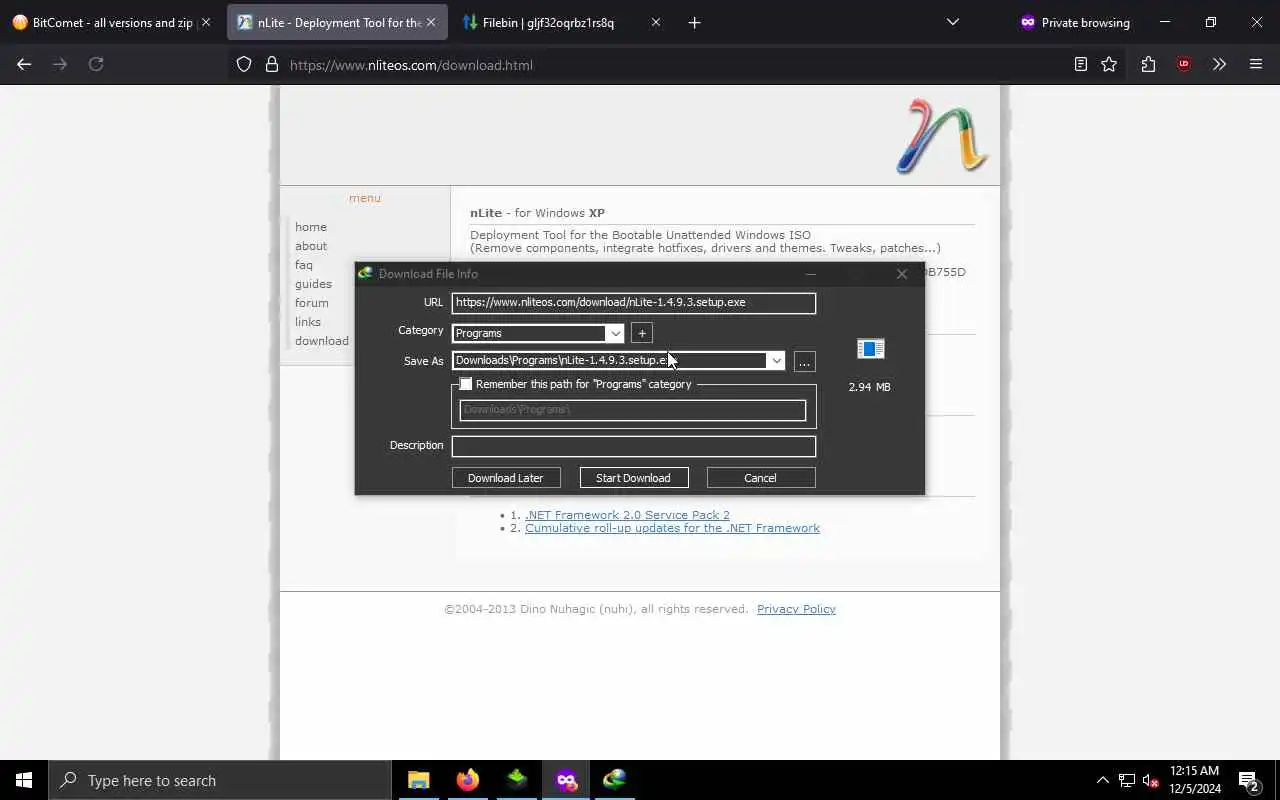Go back to previous page
The width and height of the screenshot is (1280, 800).
point(24,64)
